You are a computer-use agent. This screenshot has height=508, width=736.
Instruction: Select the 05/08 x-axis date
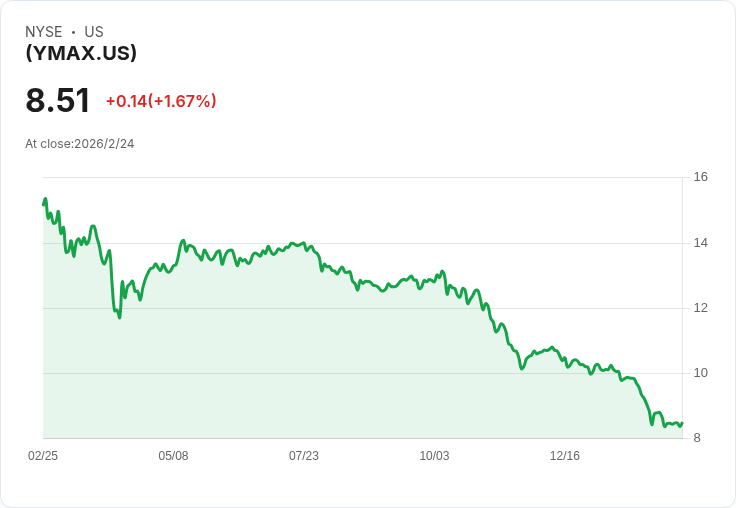[173, 456]
